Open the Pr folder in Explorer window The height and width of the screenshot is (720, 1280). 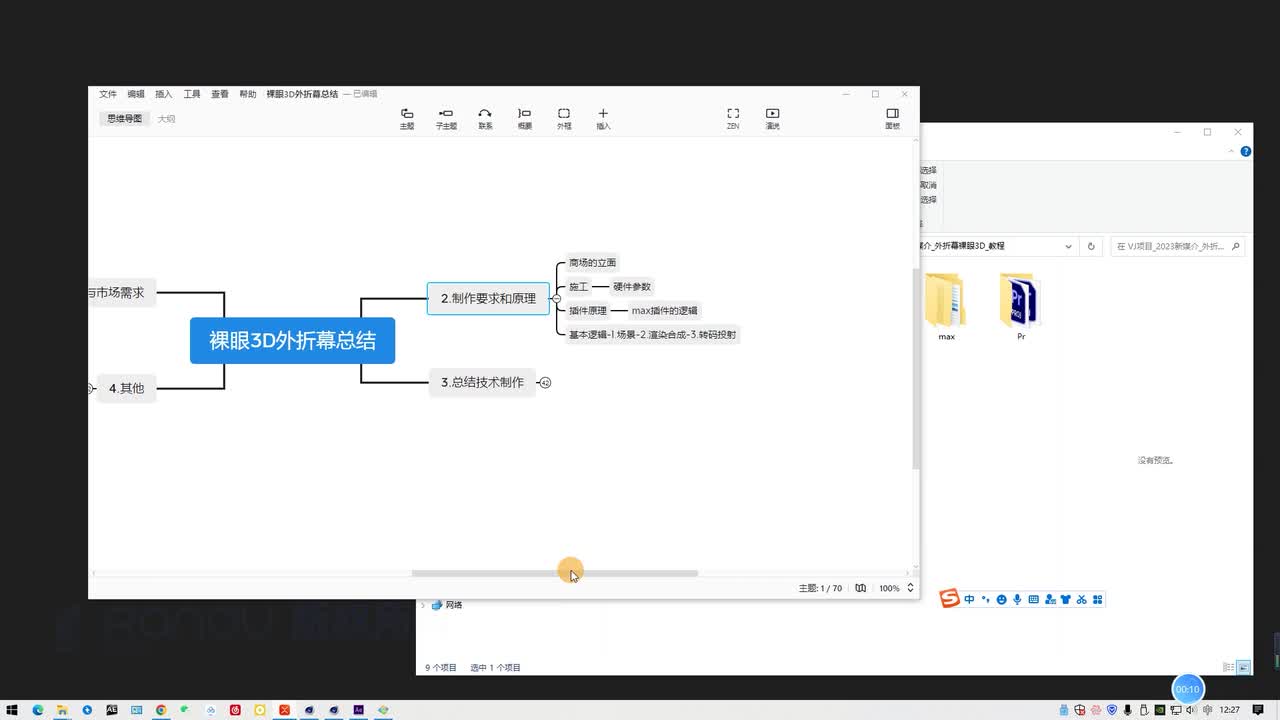click(x=1020, y=306)
